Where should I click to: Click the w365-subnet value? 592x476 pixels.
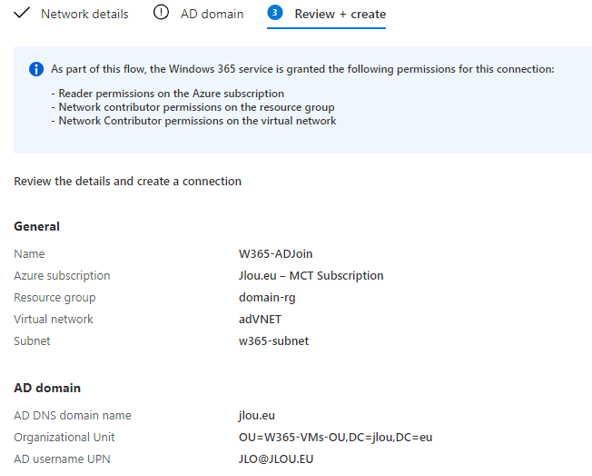pyautogui.click(x=274, y=341)
